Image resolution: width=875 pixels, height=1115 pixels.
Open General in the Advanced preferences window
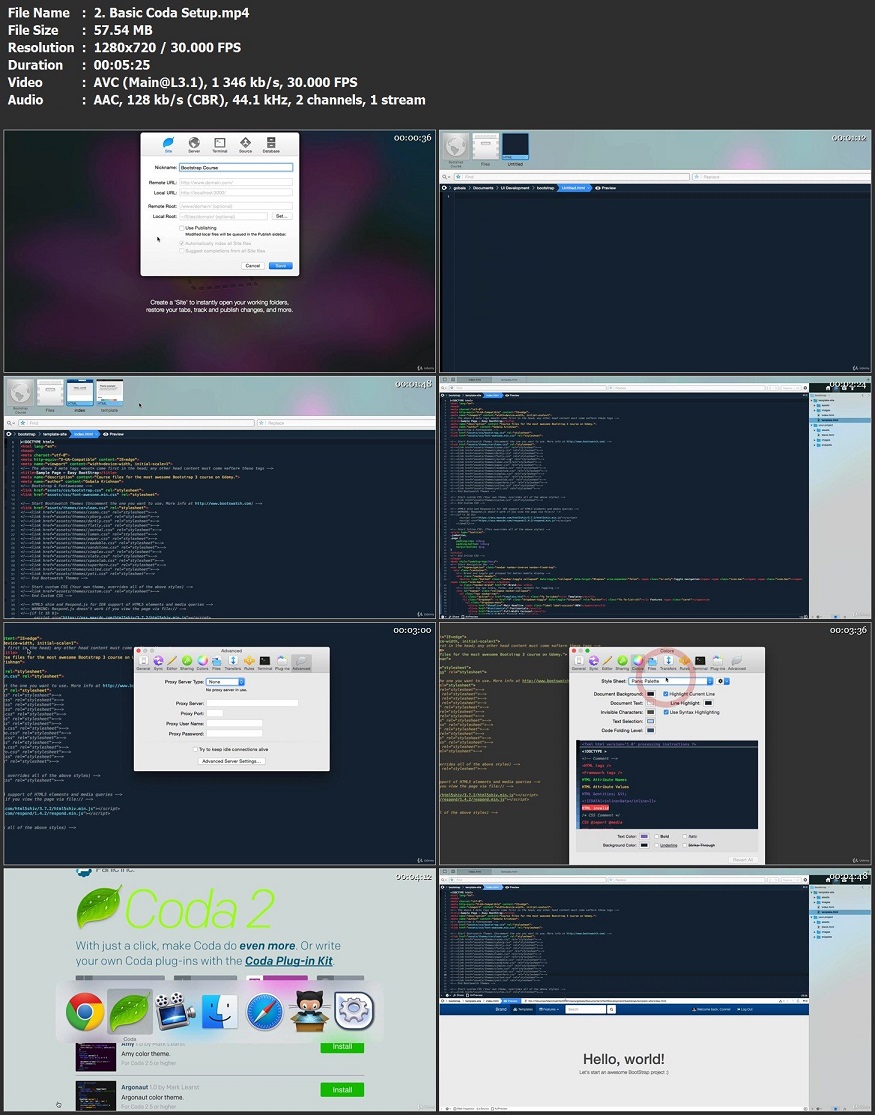[x=143, y=663]
